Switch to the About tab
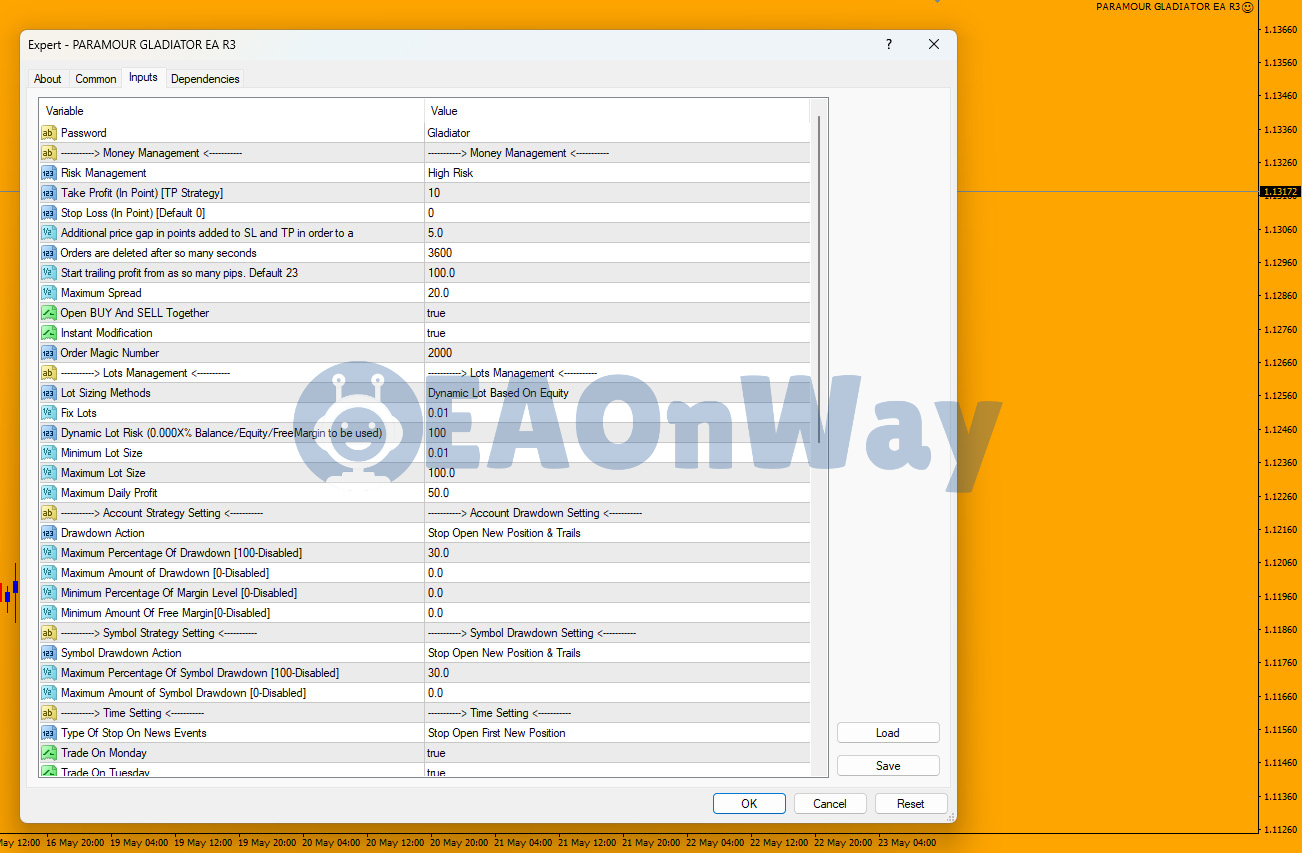 48,79
